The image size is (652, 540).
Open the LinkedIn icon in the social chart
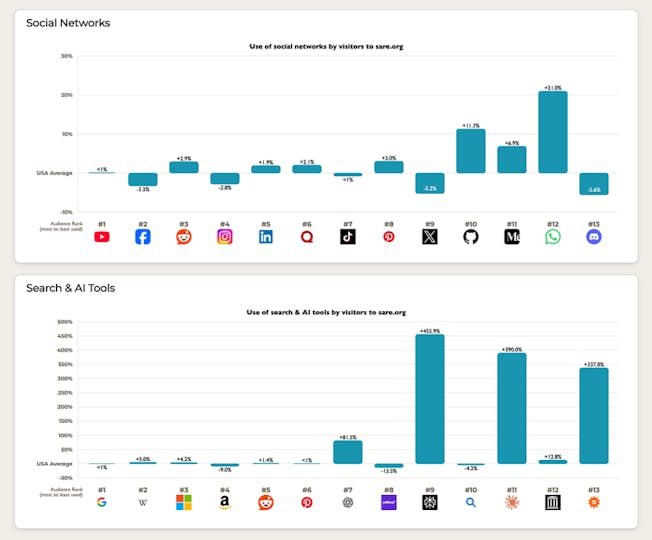click(x=266, y=237)
